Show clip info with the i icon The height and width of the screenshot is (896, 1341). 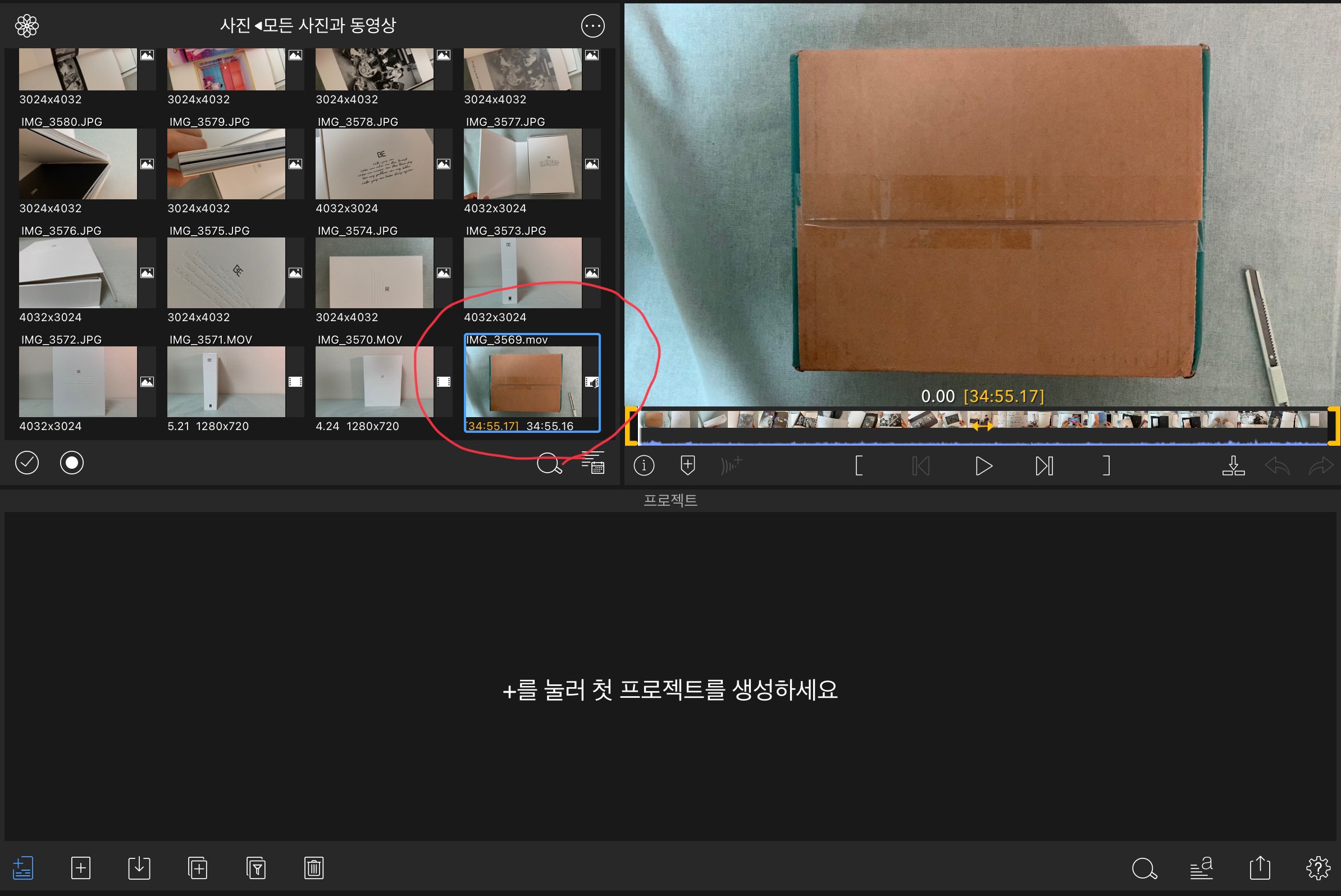[x=644, y=465]
